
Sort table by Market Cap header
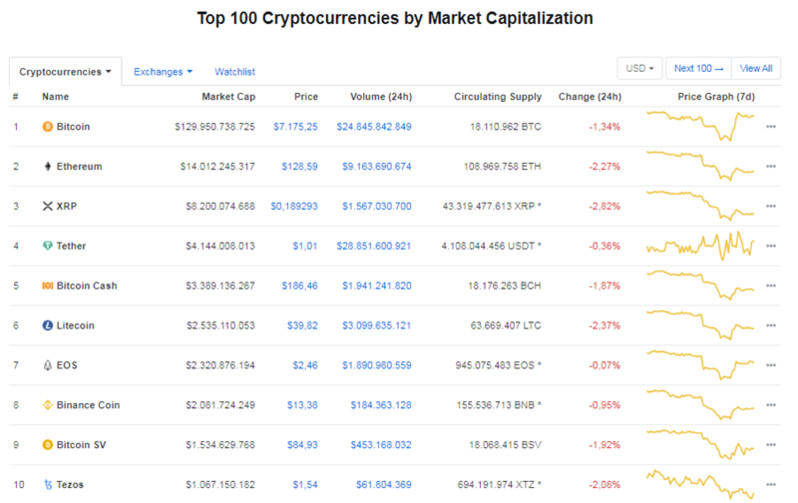pos(233,97)
